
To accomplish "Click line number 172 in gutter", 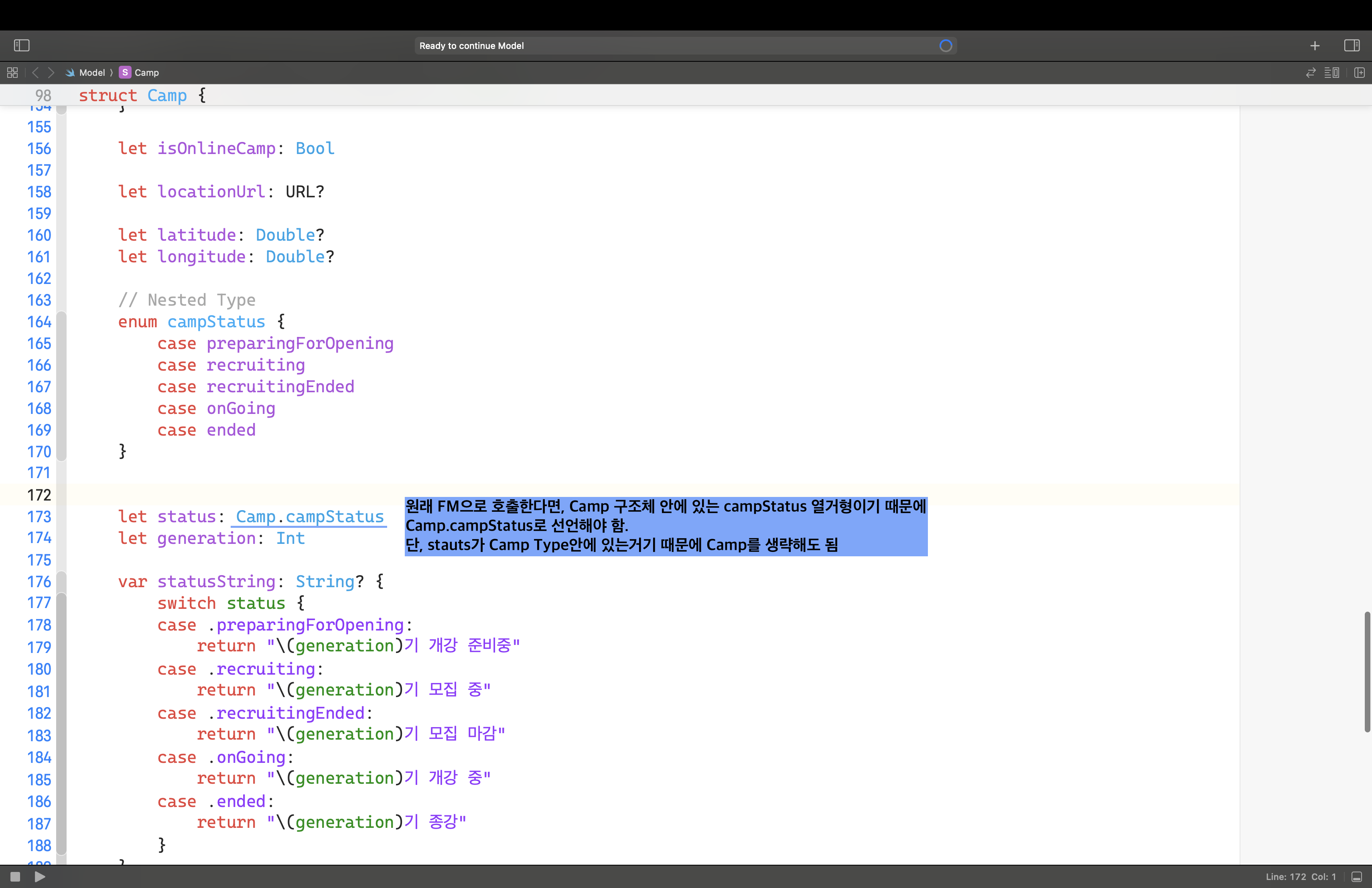I will point(39,495).
